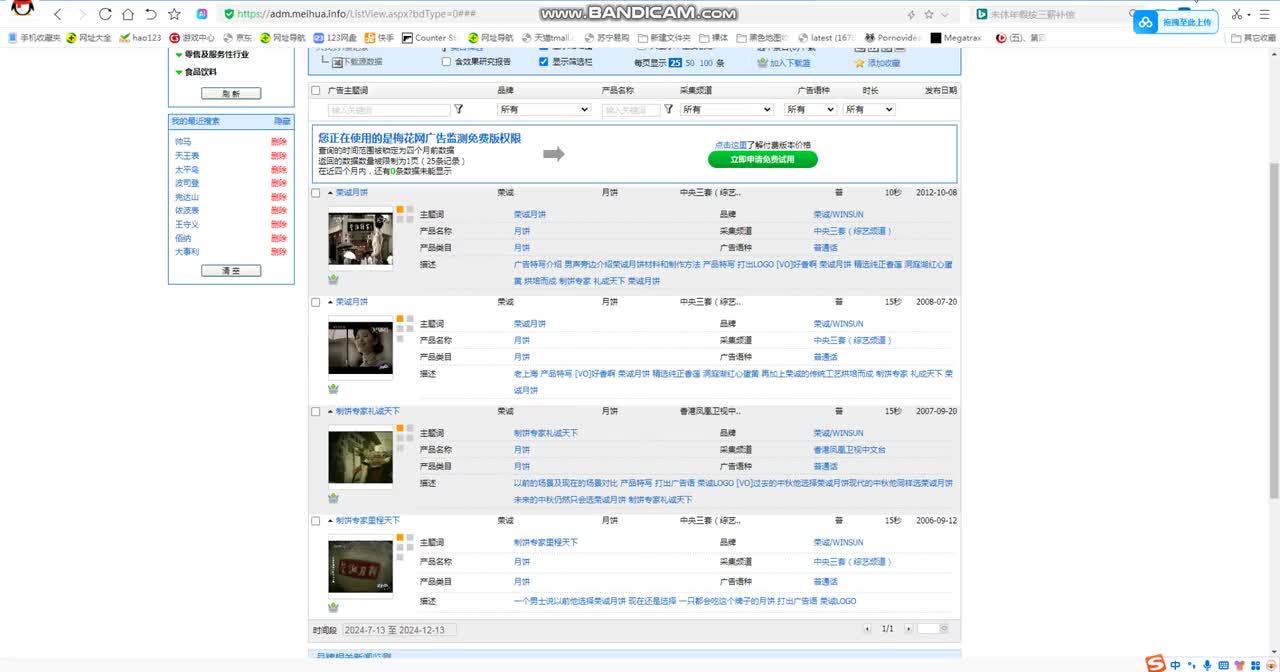Open the 点击这里 pricing link
This screenshot has height=672, width=1280.
click(x=731, y=145)
